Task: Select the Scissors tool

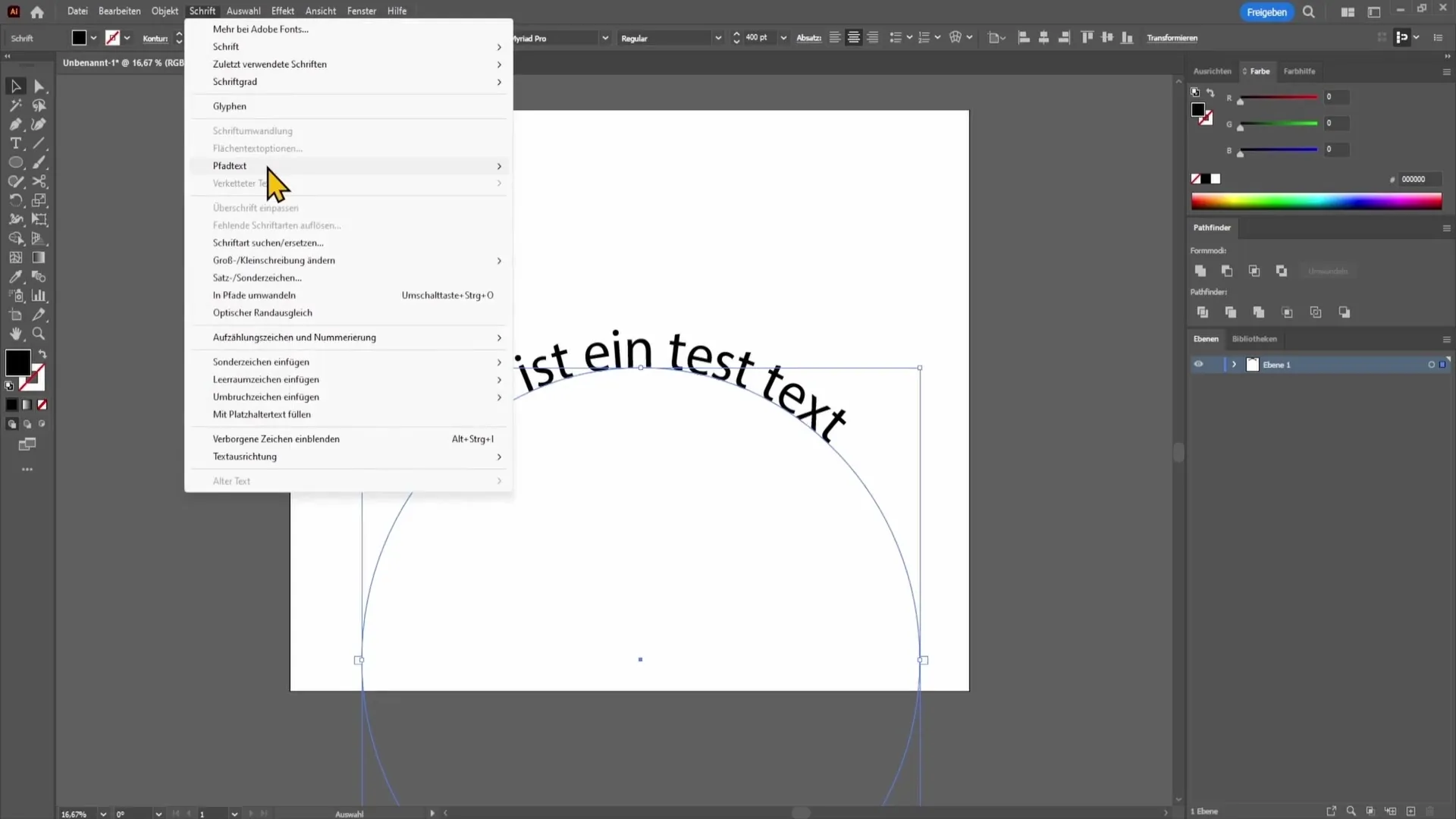Action: point(39,181)
